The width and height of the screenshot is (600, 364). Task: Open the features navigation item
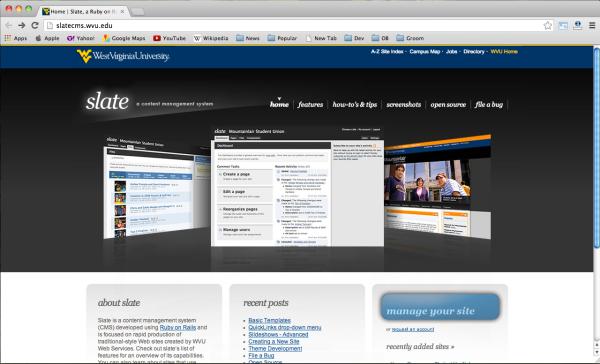[310, 104]
